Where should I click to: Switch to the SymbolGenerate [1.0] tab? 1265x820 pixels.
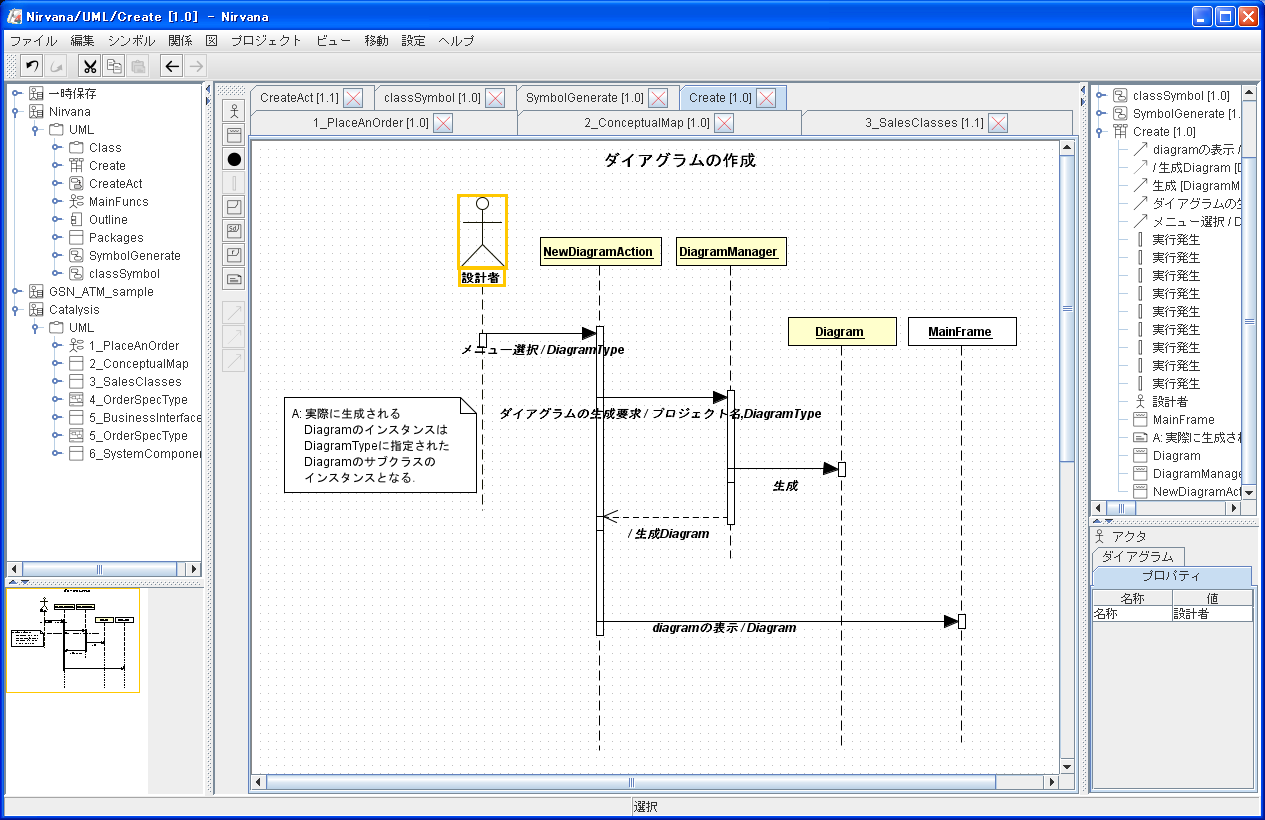coord(584,98)
